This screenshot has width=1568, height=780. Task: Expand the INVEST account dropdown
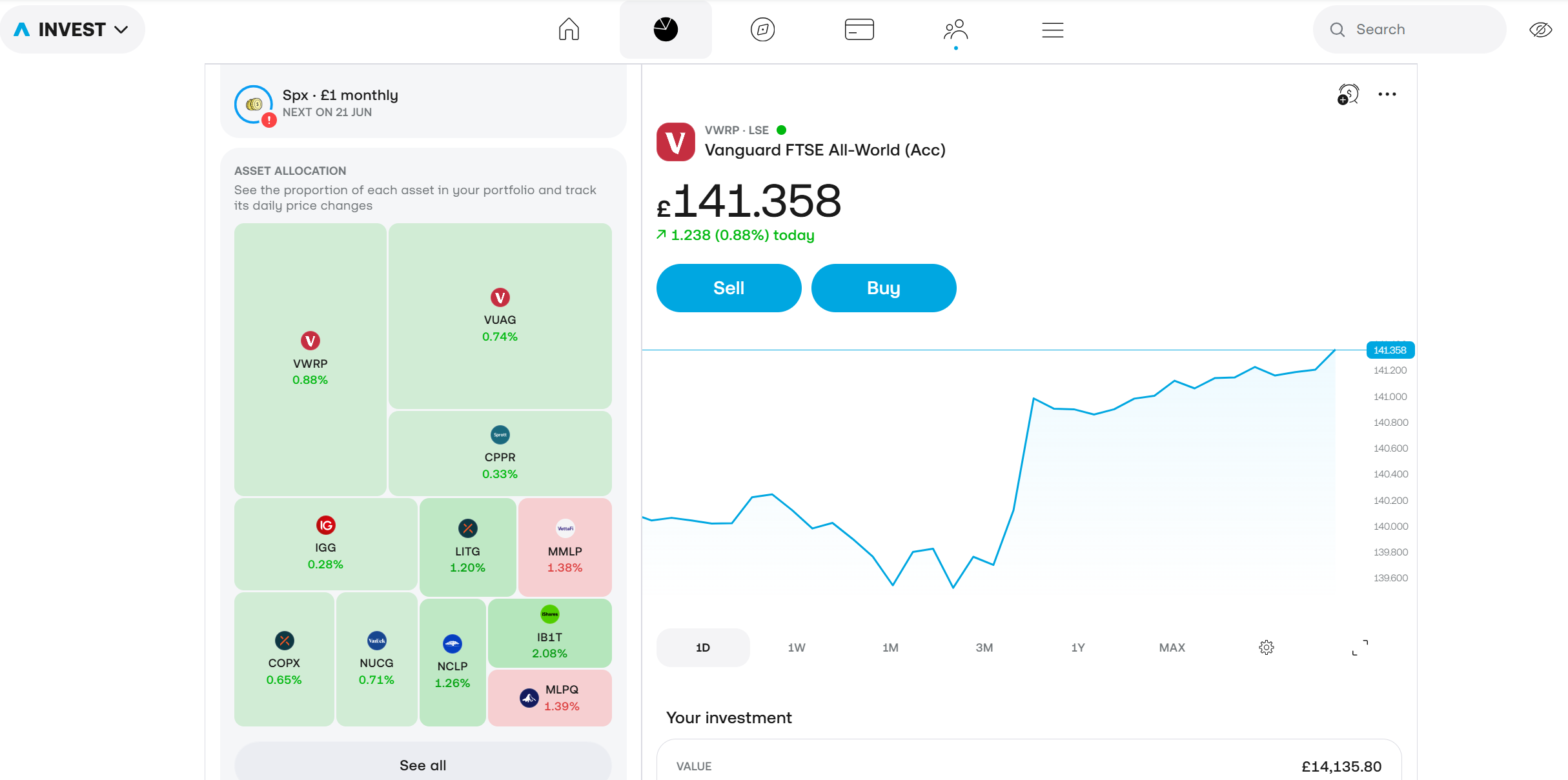coord(72,30)
